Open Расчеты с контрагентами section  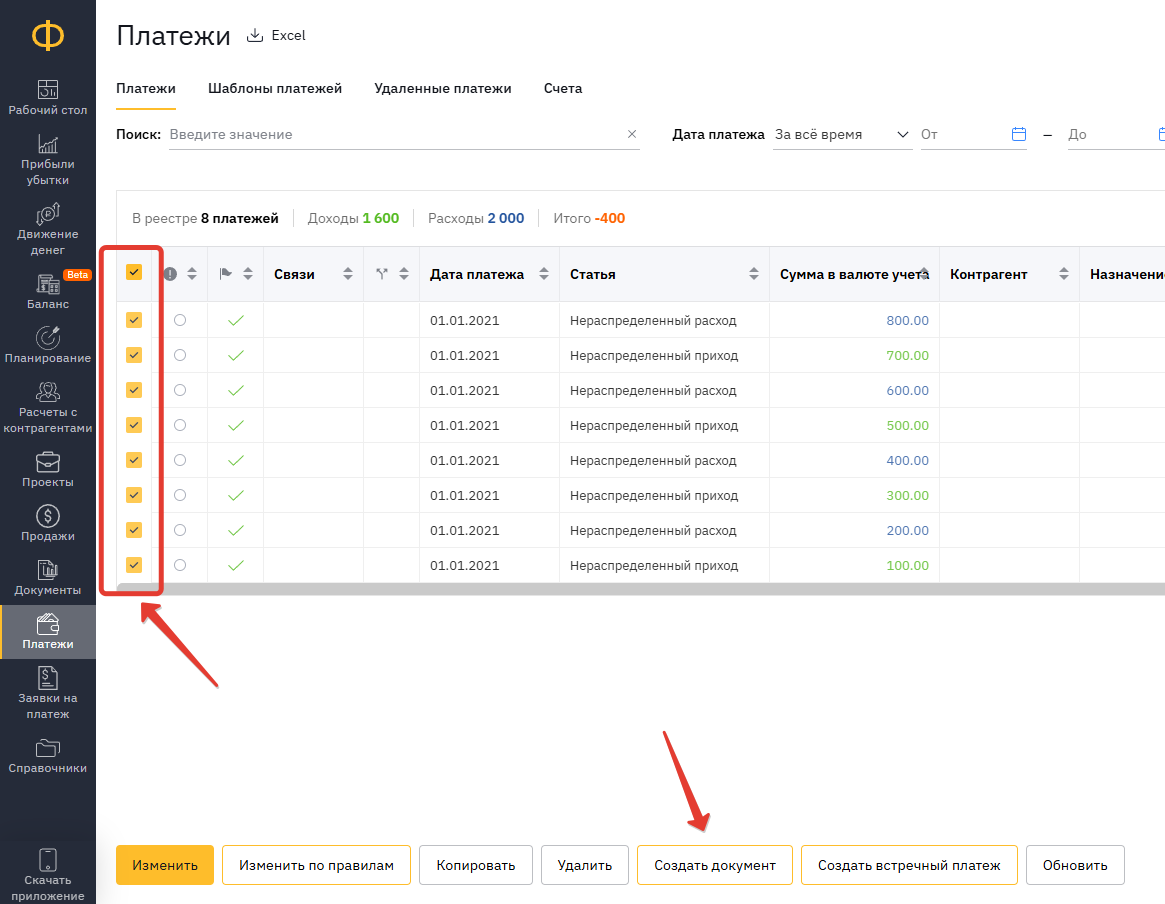tap(48, 408)
